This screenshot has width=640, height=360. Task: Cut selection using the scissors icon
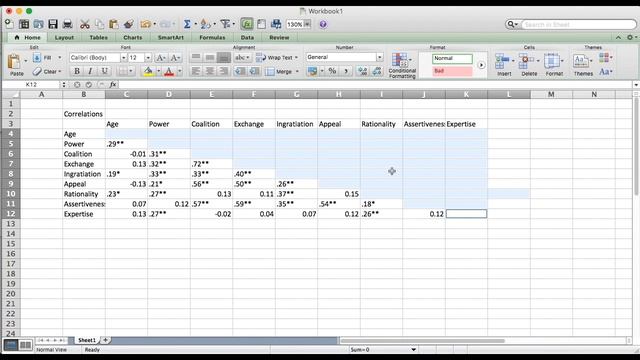(x=85, y=24)
